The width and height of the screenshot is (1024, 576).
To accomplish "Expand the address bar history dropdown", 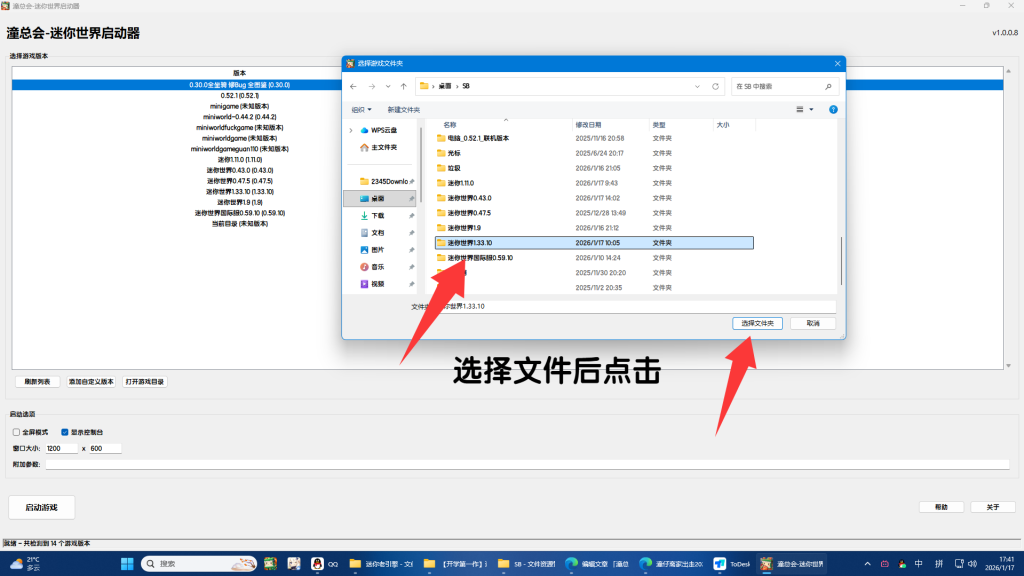I will 699,87.
